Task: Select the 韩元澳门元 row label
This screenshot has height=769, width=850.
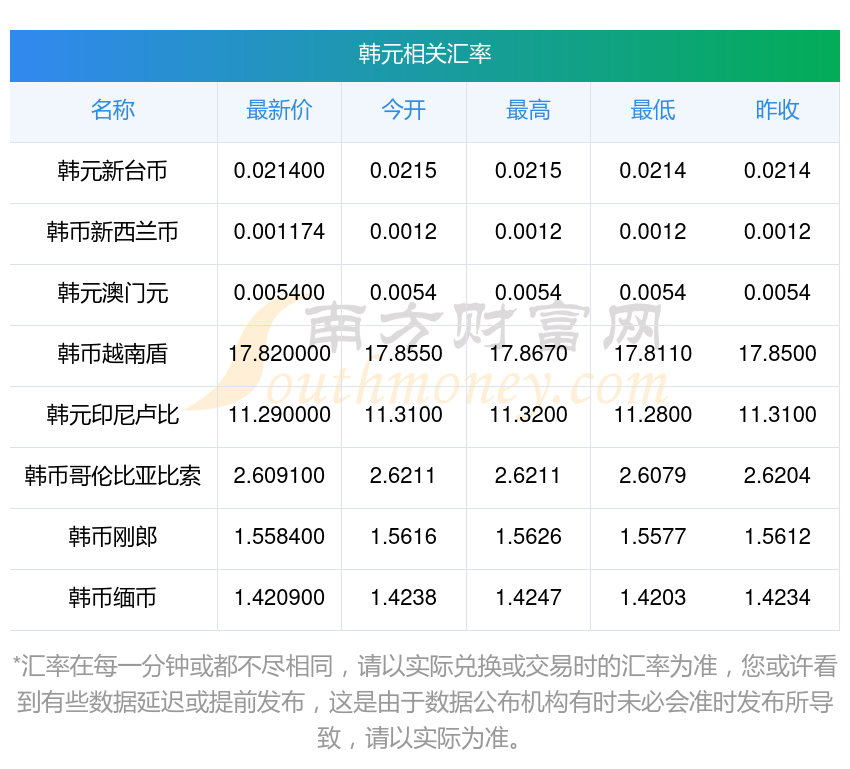Action: coord(113,294)
